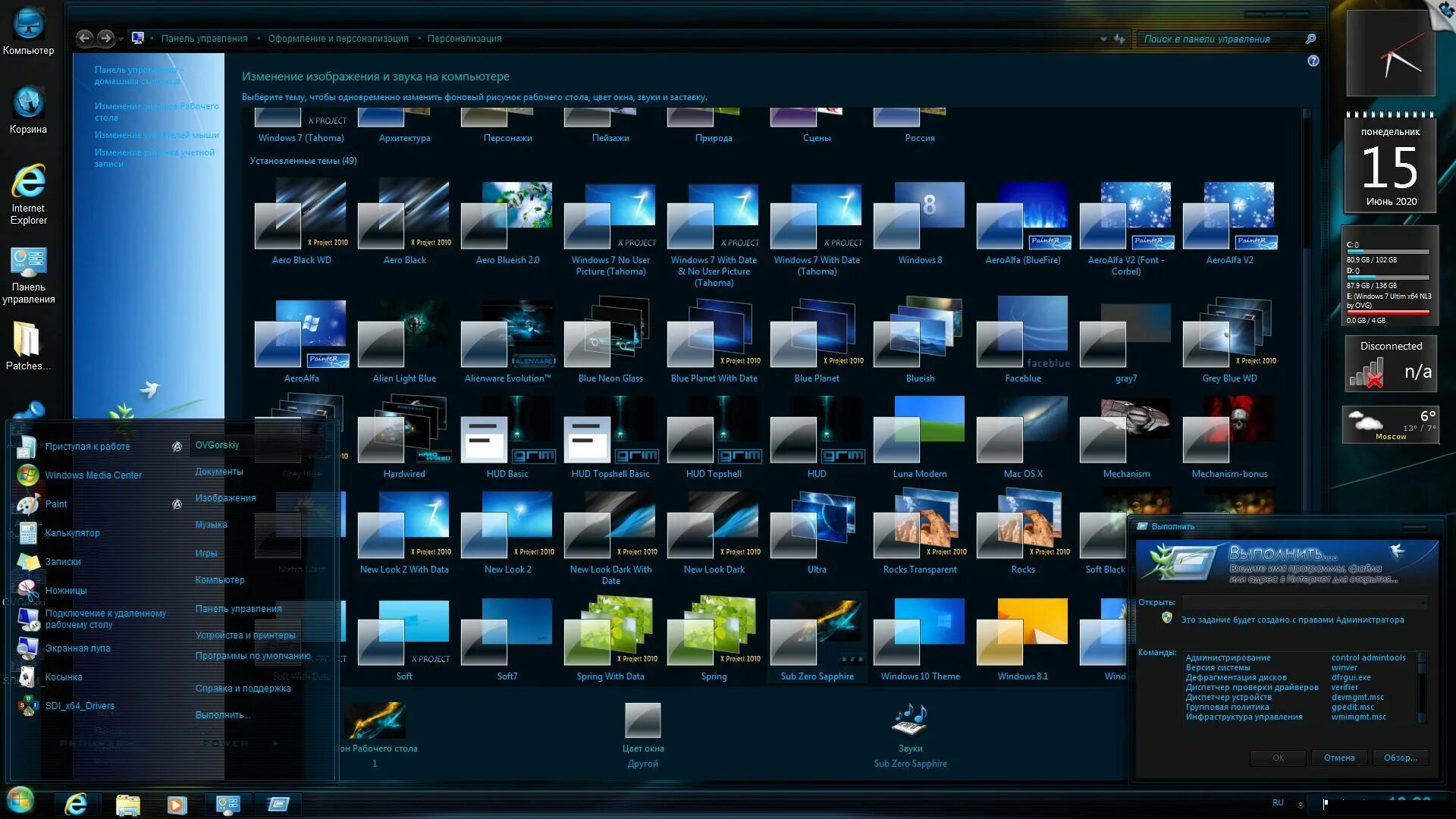Click the help question mark icon
The height and width of the screenshot is (819, 1456).
1313,61
